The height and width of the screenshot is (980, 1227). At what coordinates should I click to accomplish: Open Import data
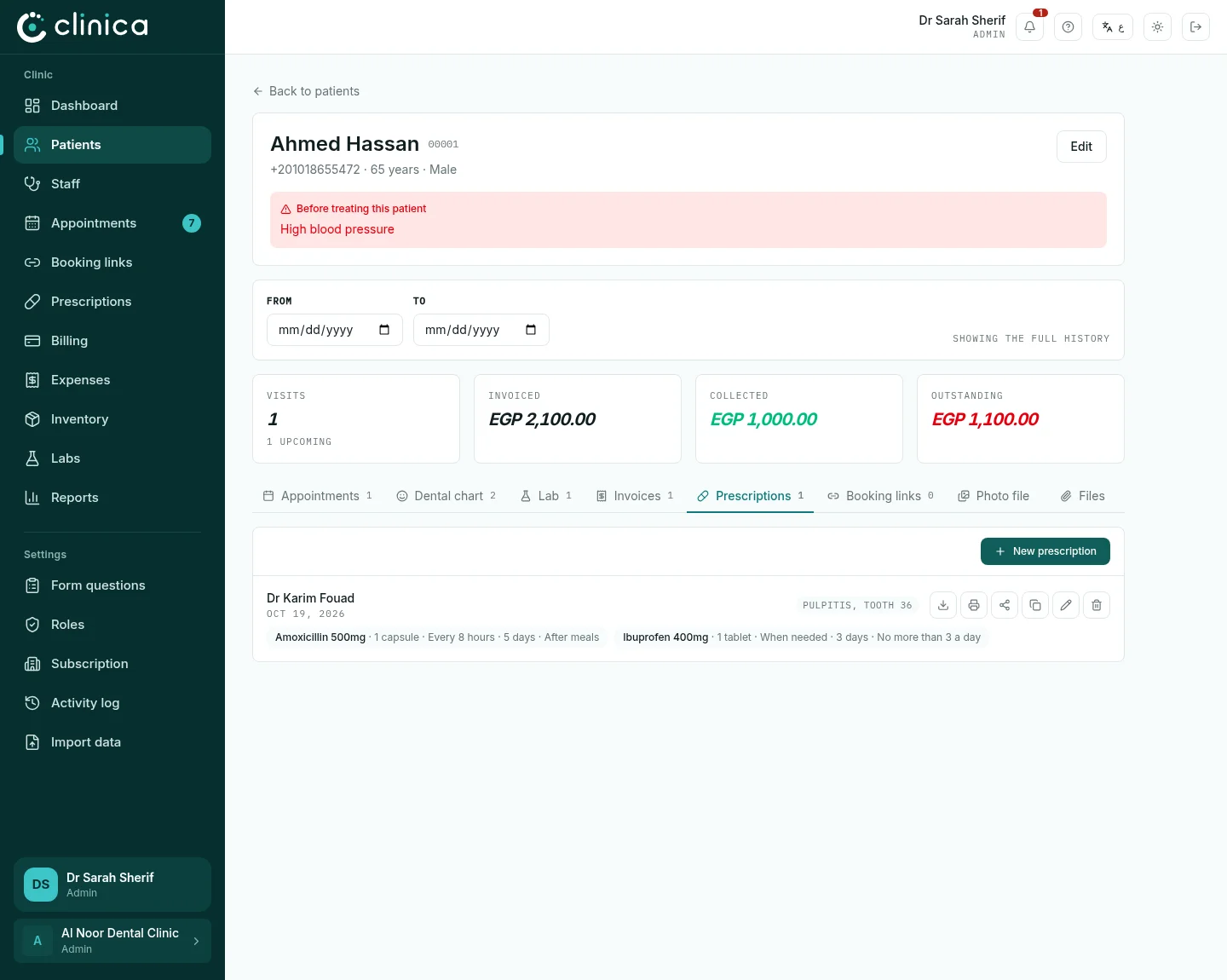tap(112, 742)
